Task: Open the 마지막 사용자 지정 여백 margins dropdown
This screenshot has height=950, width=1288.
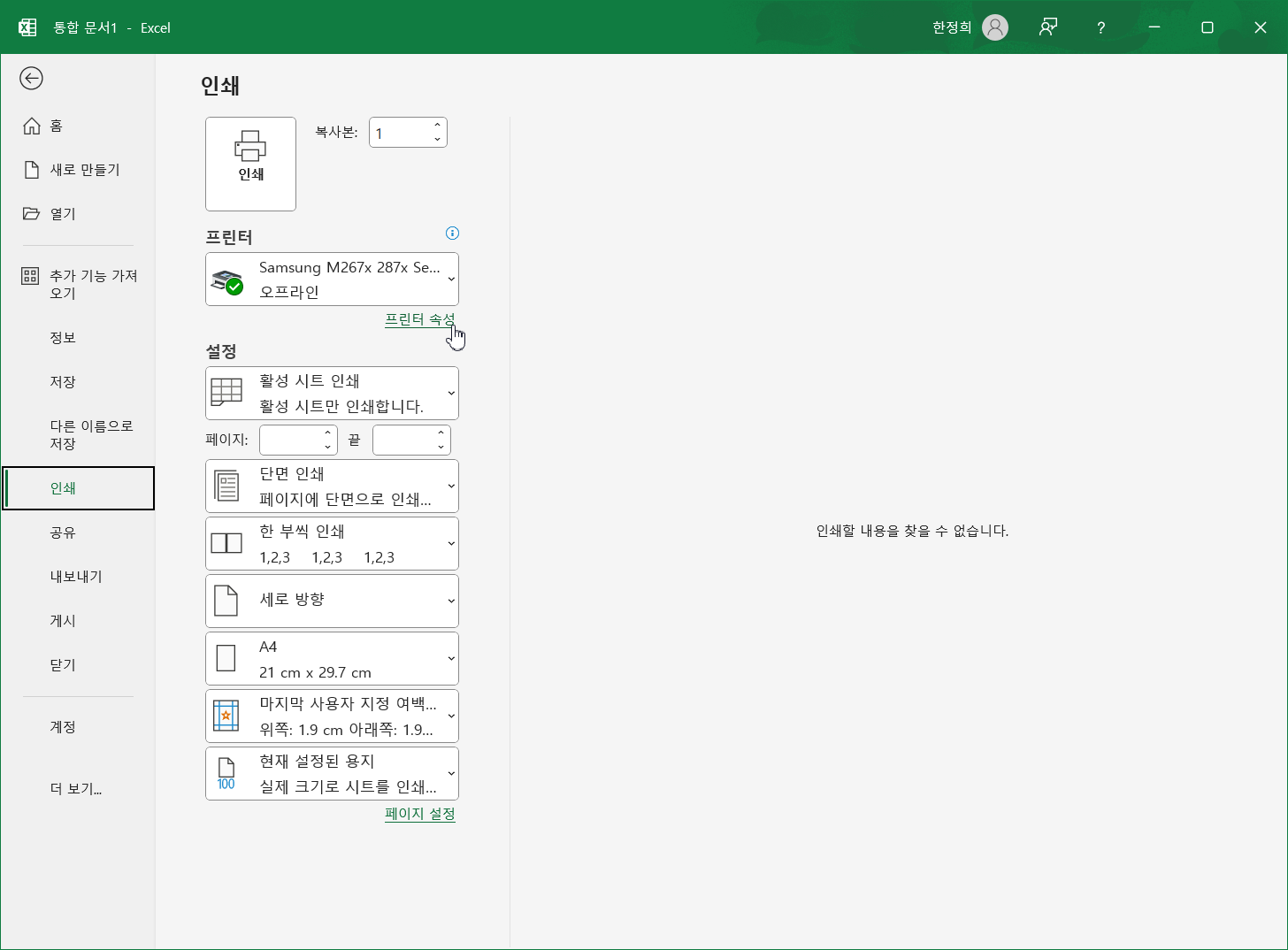Action: [x=332, y=716]
